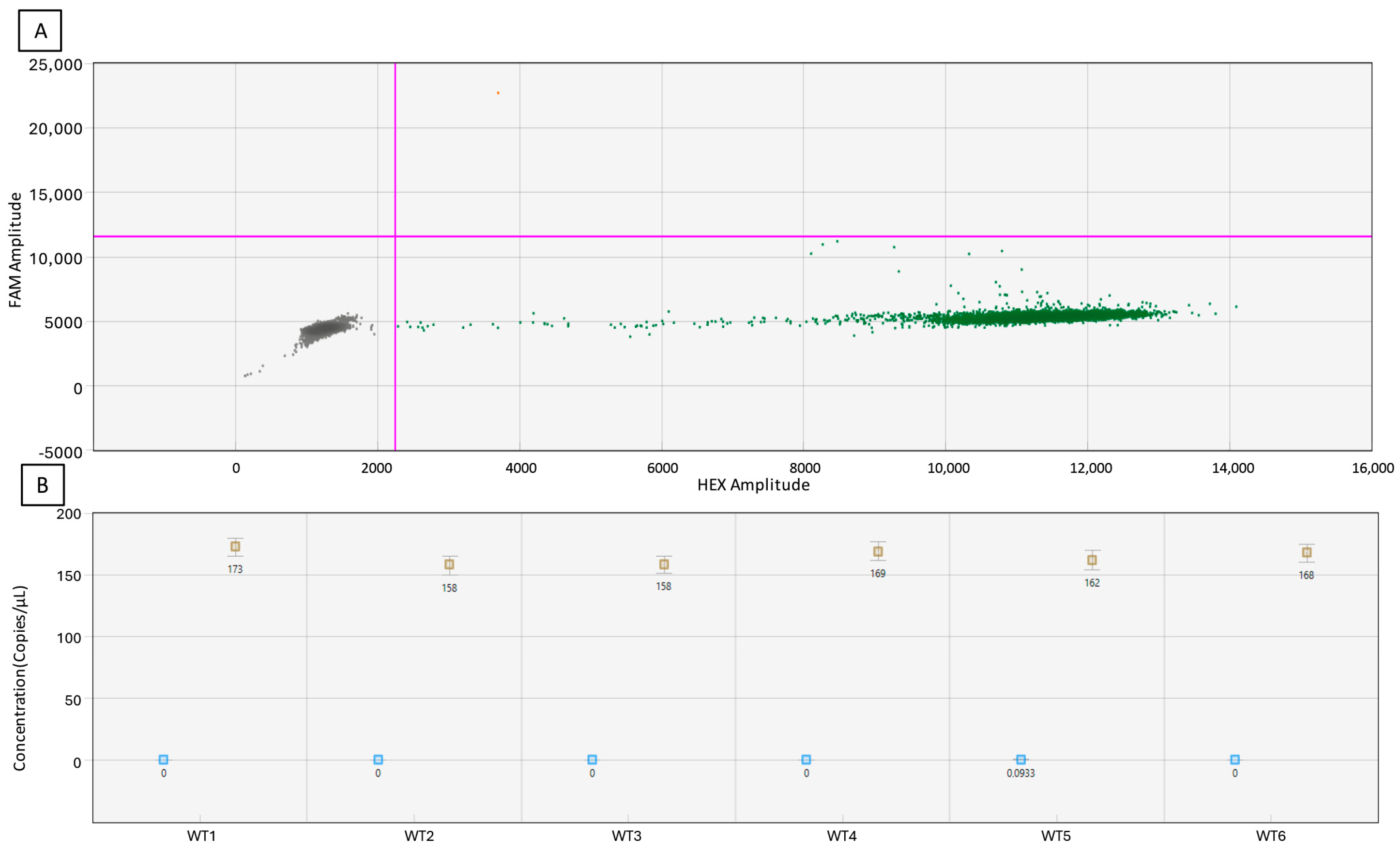1400x852 pixels.
Task: Click the vertical magenta threshold line
Action: pyautogui.click(x=396, y=170)
